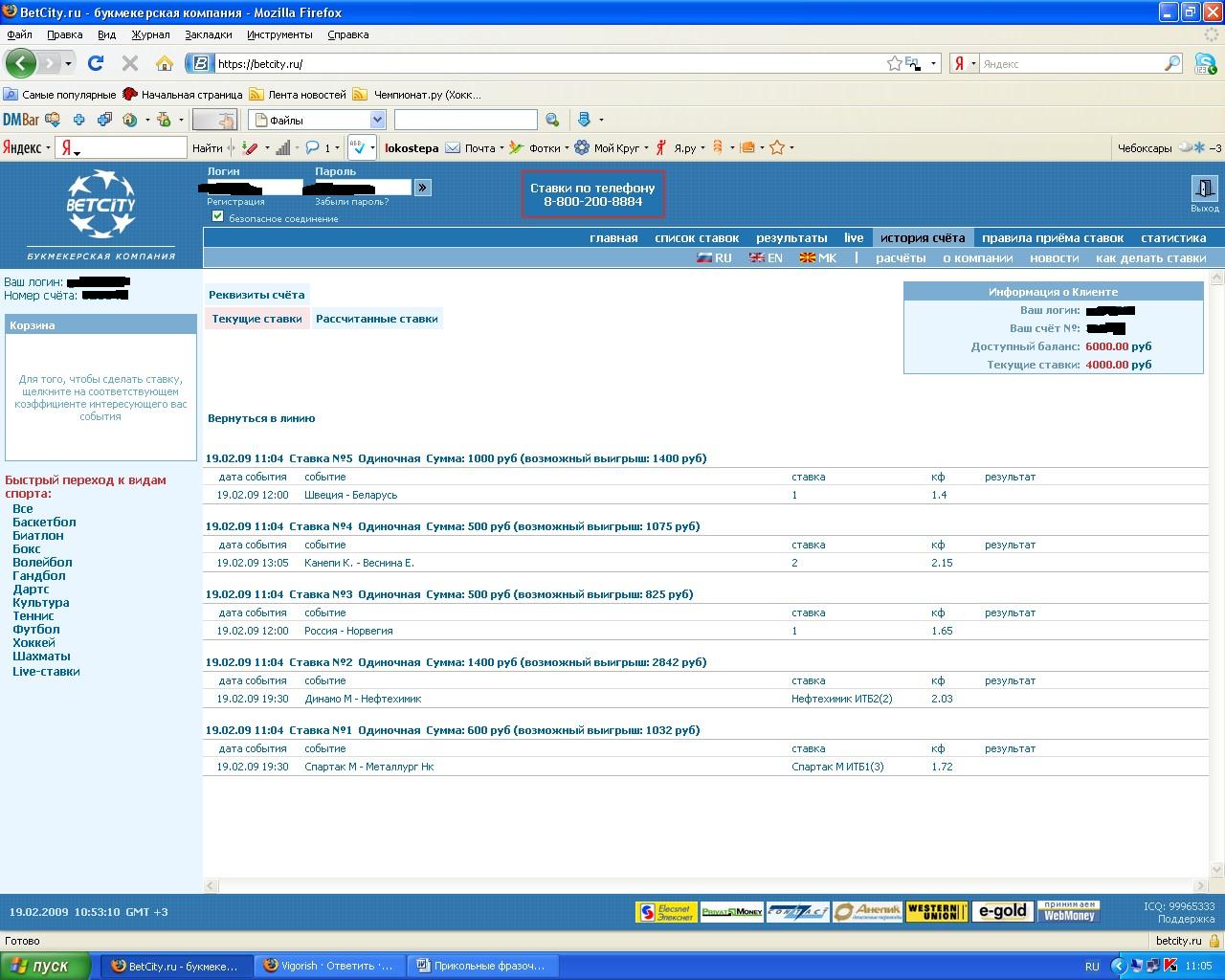The width and height of the screenshot is (1225, 980).
Task: Switch the site language to EN
Action: 766,258
